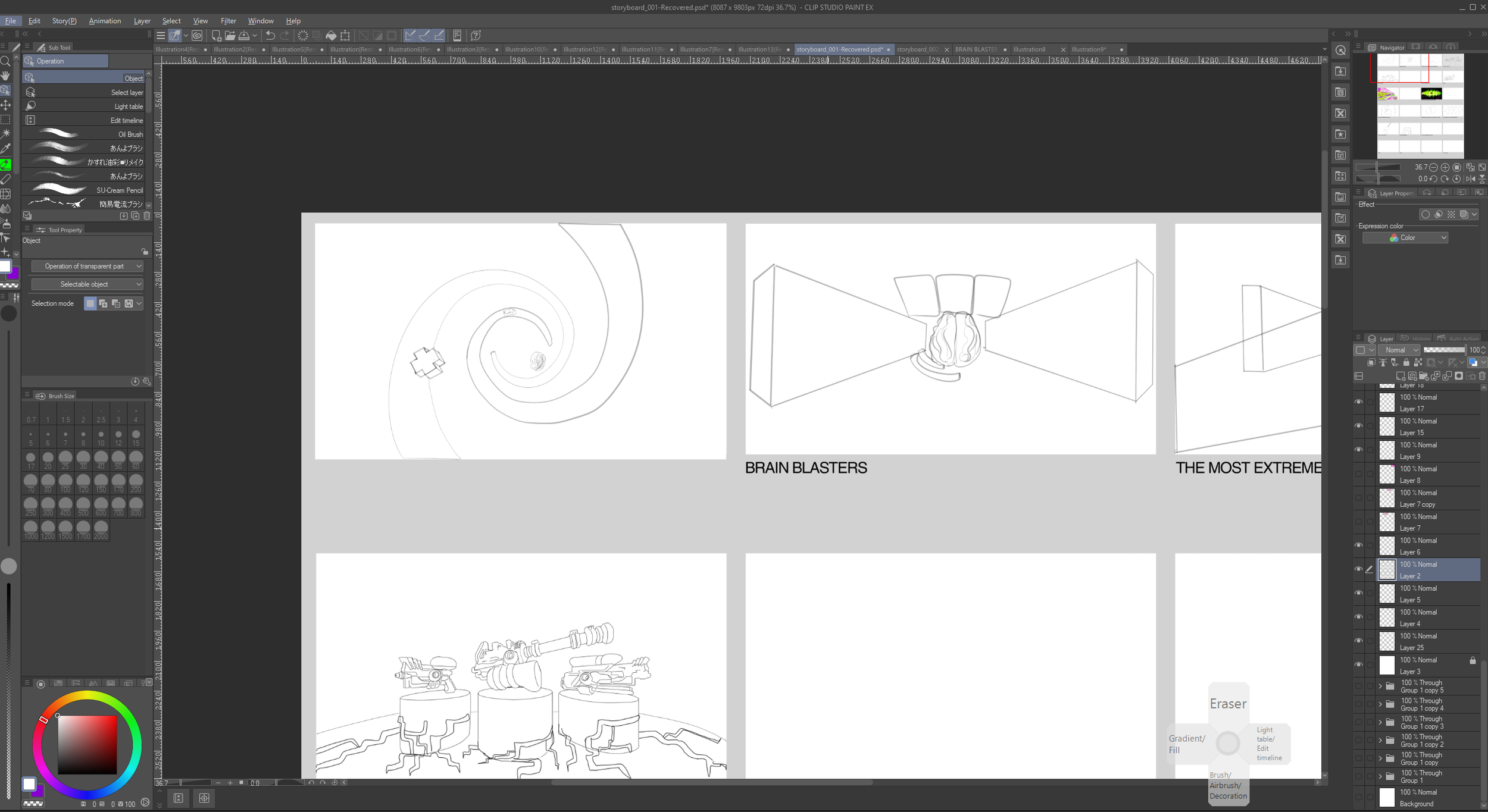The height and width of the screenshot is (812, 1488).
Task: Click the Undo arrow in the command bar
Action: click(x=270, y=36)
